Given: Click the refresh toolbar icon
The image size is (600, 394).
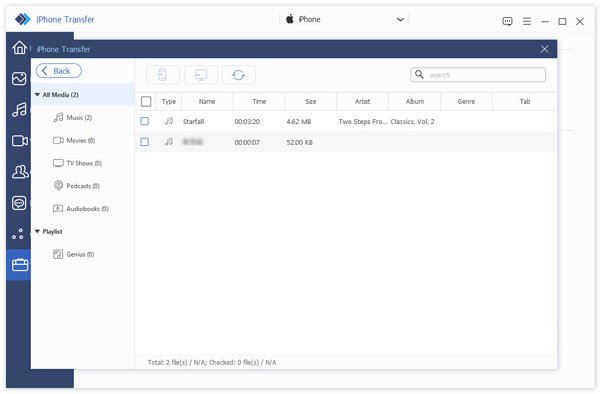Looking at the screenshot, I should click(238, 75).
